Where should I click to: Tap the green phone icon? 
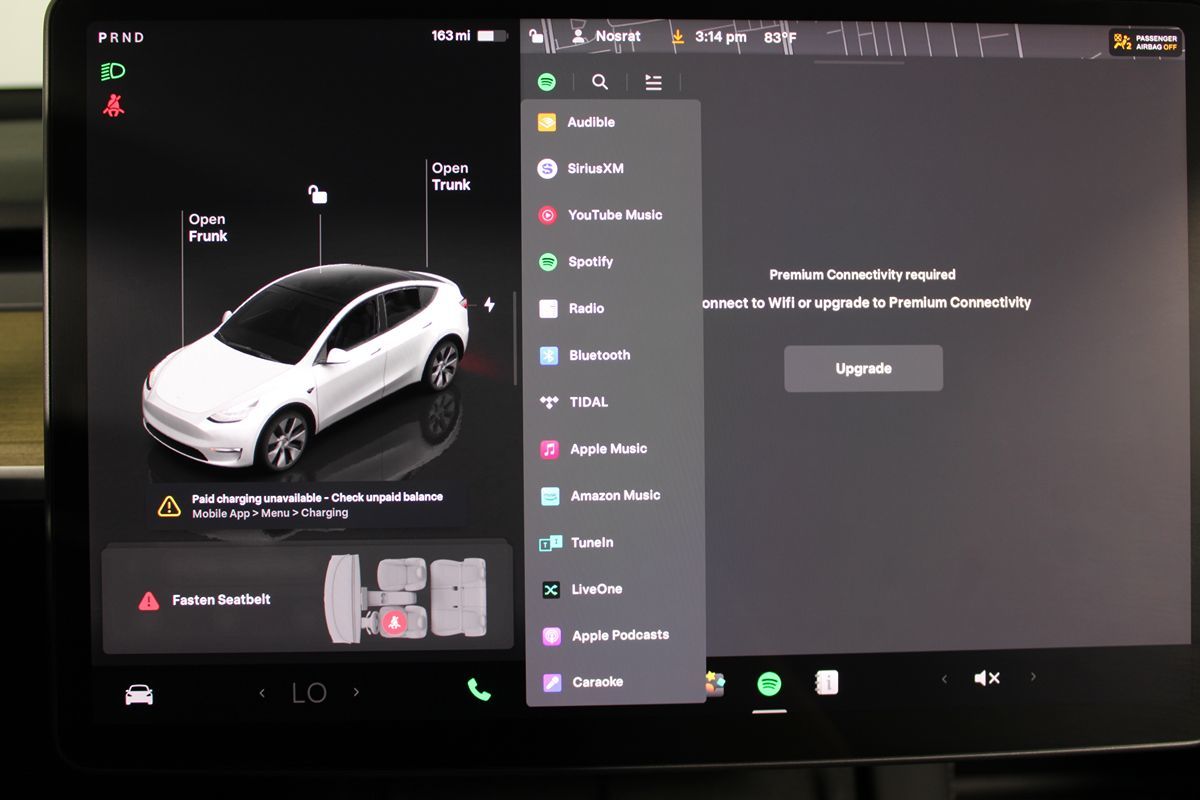[479, 690]
